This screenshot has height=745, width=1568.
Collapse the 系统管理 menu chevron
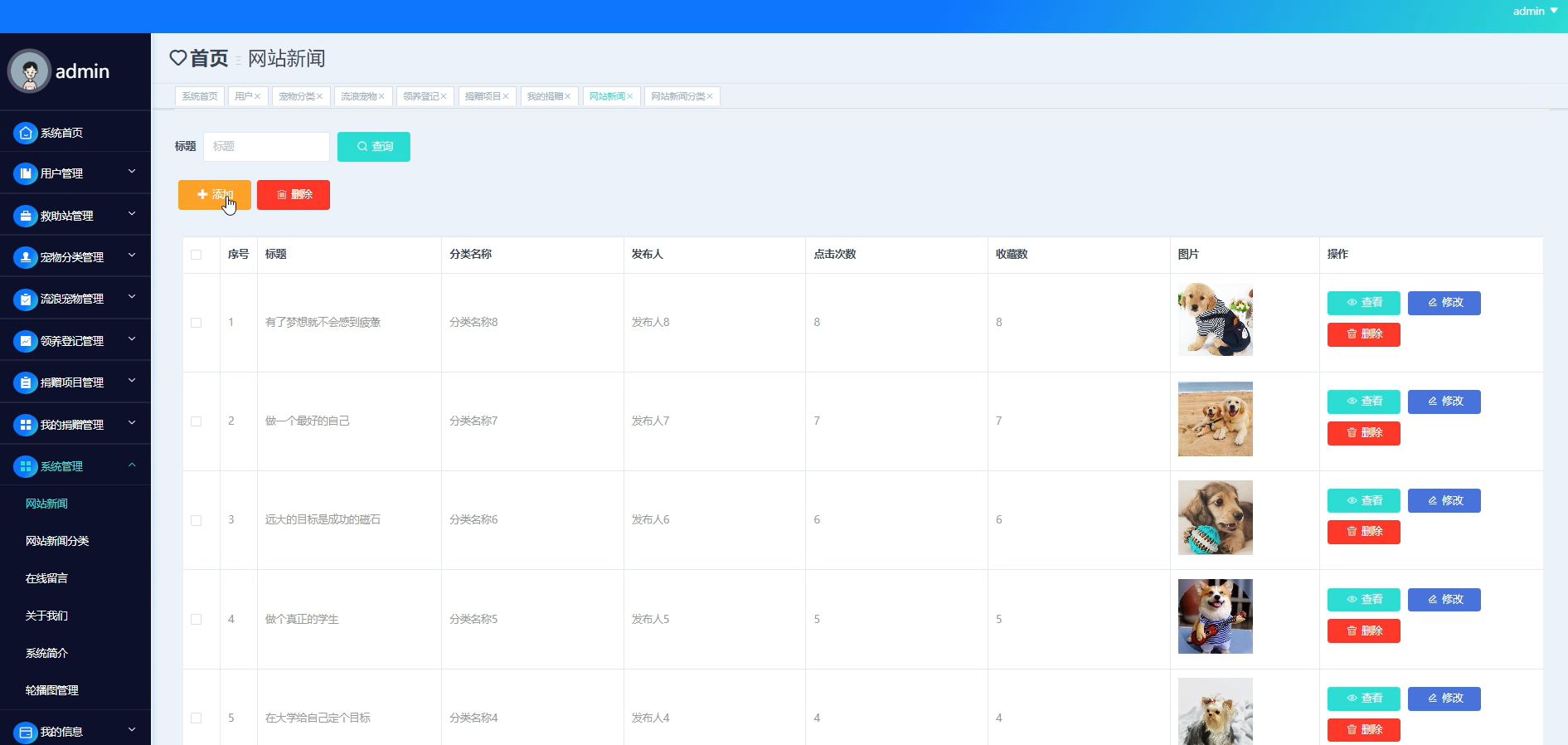tap(132, 465)
